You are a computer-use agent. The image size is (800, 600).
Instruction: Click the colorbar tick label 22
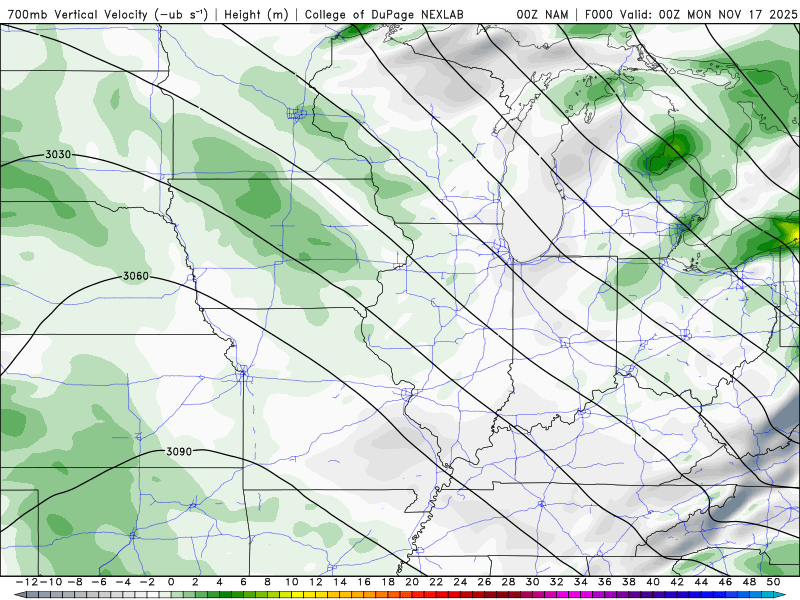point(436,582)
